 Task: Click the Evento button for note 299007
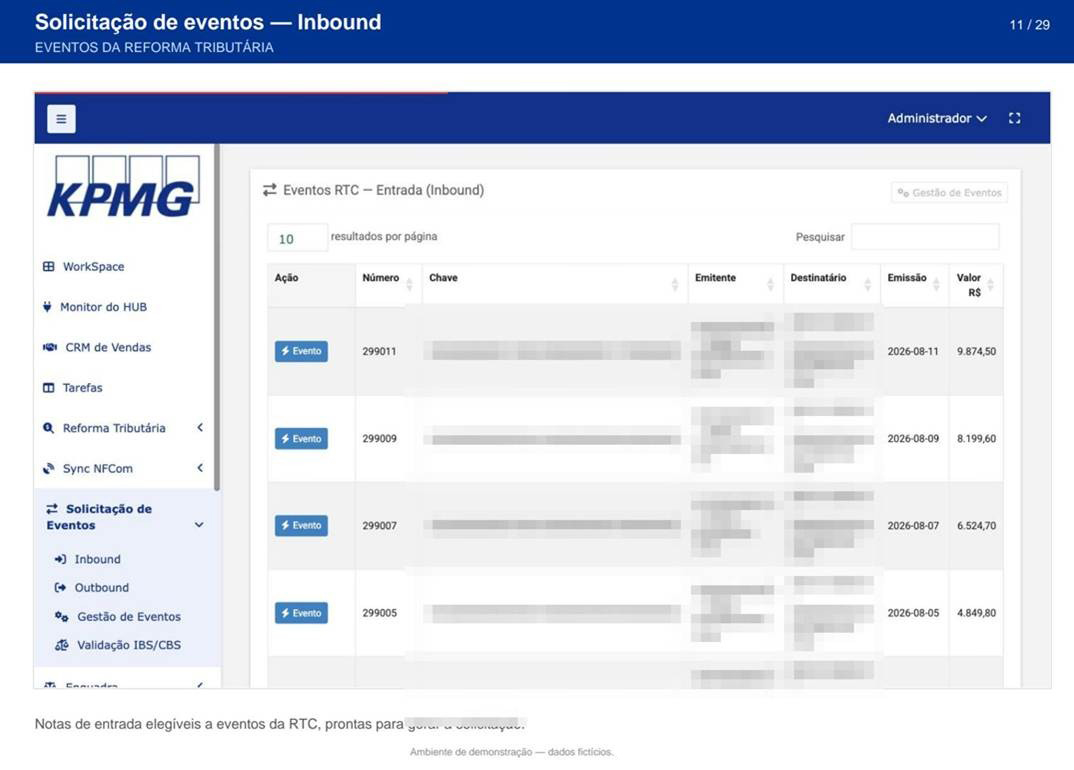(301, 525)
